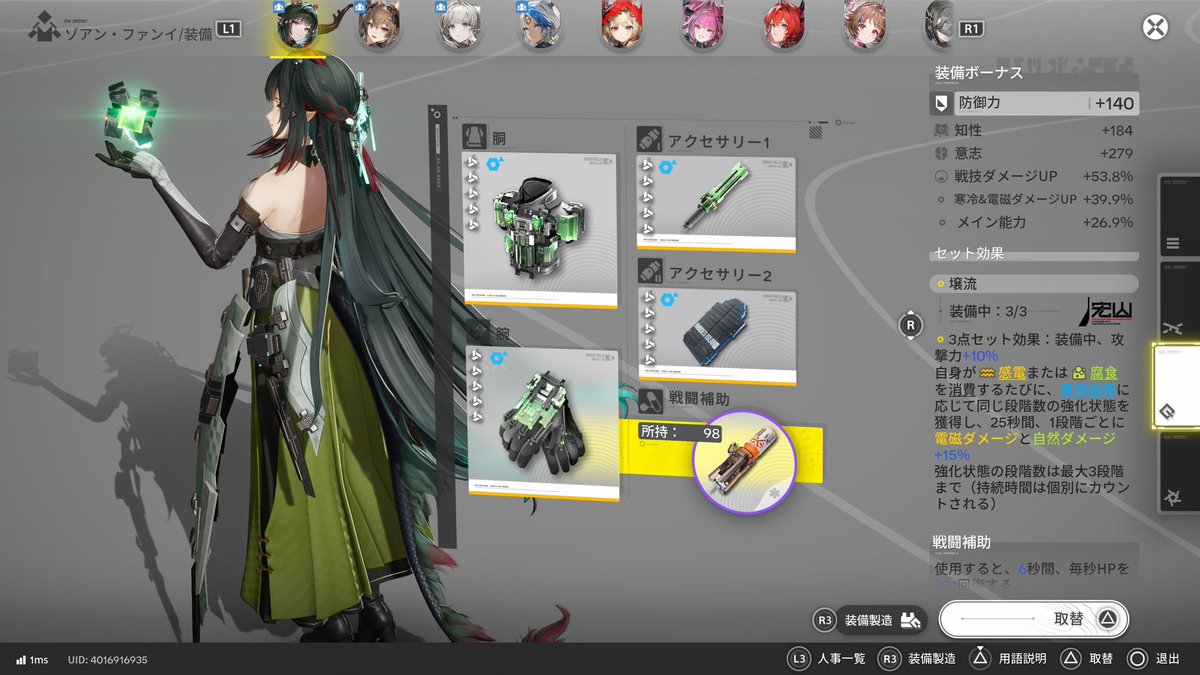Click the 装備ボーナス section heading
The height and width of the screenshot is (675, 1200).
(x=979, y=73)
